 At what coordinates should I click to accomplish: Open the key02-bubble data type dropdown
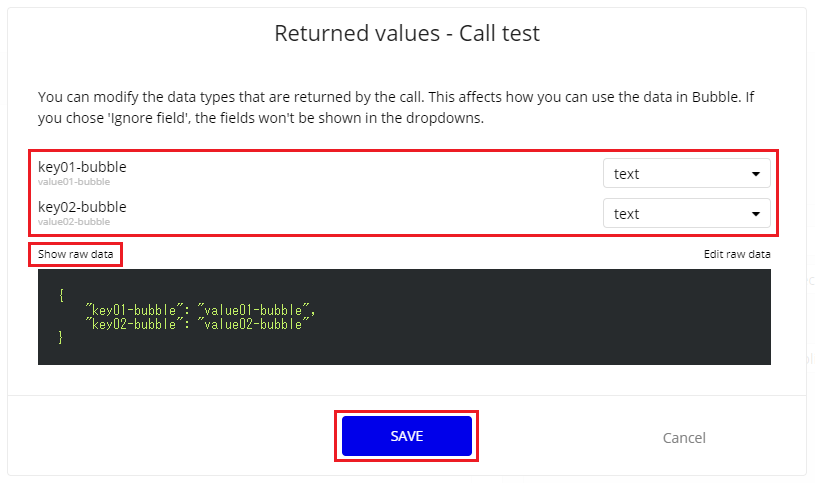pyautogui.click(x=686, y=213)
